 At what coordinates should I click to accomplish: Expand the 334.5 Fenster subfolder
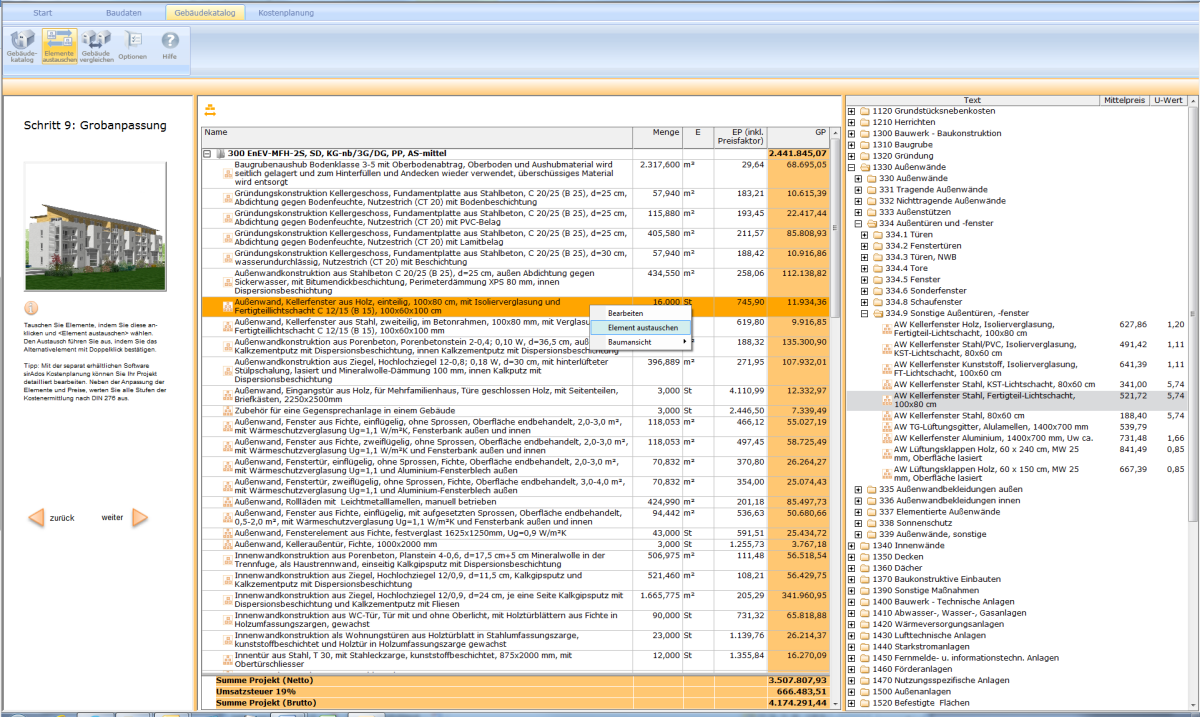864,281
